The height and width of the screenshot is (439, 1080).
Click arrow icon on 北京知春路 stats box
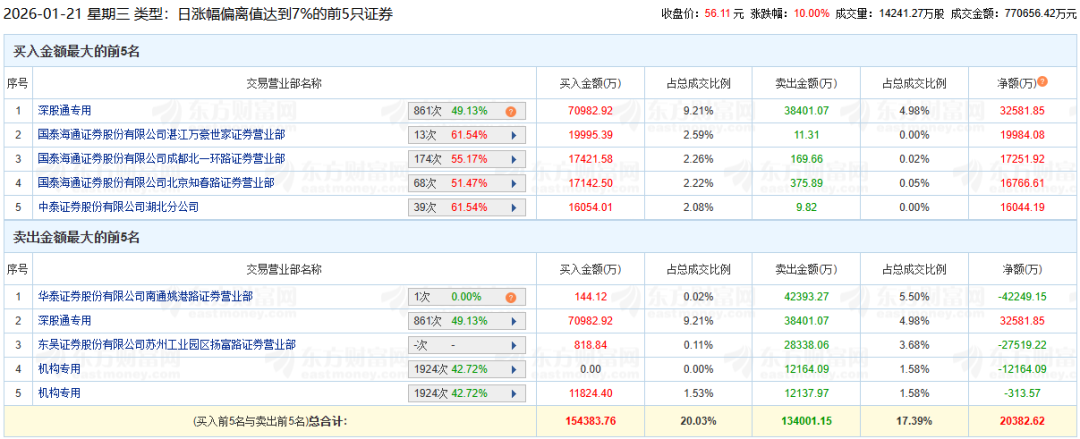513,183
